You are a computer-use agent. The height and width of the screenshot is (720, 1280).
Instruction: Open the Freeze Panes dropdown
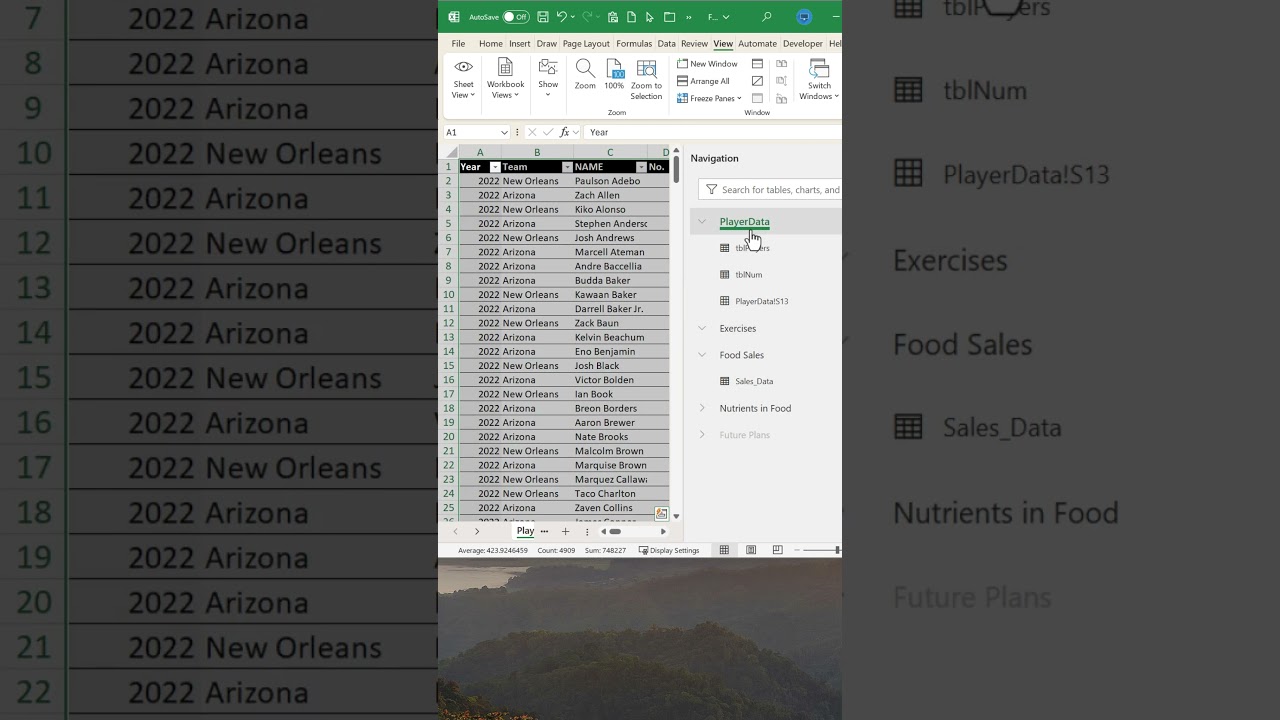pos(710,98)
